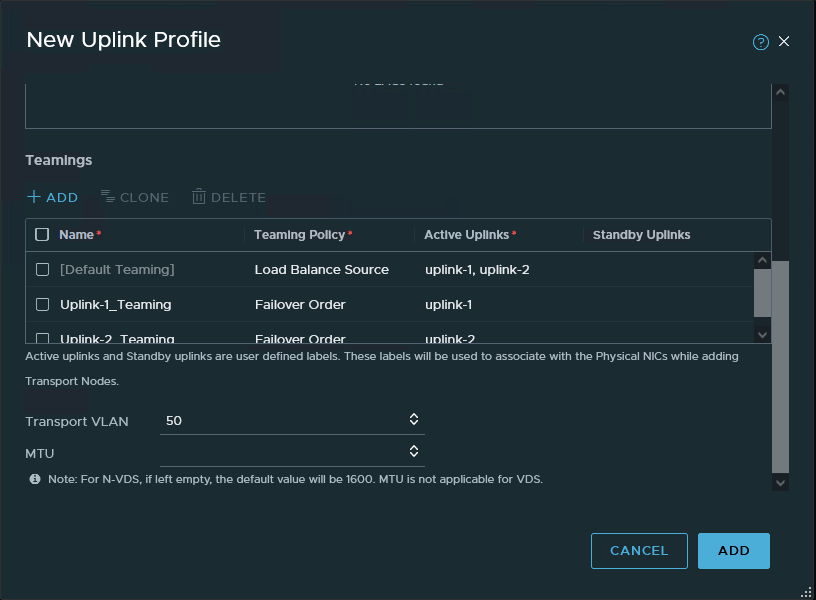Clone the selected teaming entry

(135, 197)
